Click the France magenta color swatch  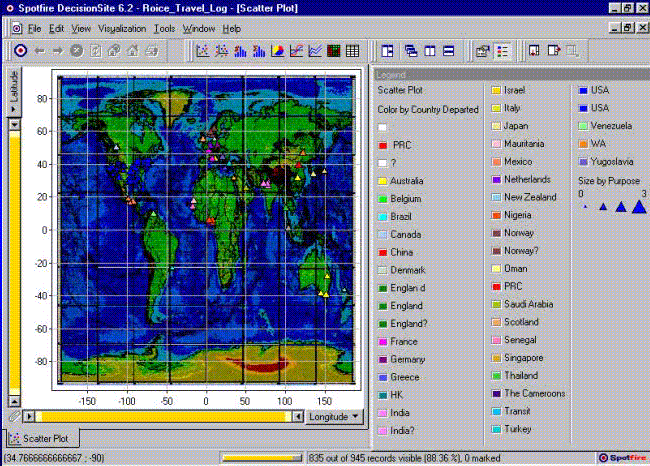[382, 342]
